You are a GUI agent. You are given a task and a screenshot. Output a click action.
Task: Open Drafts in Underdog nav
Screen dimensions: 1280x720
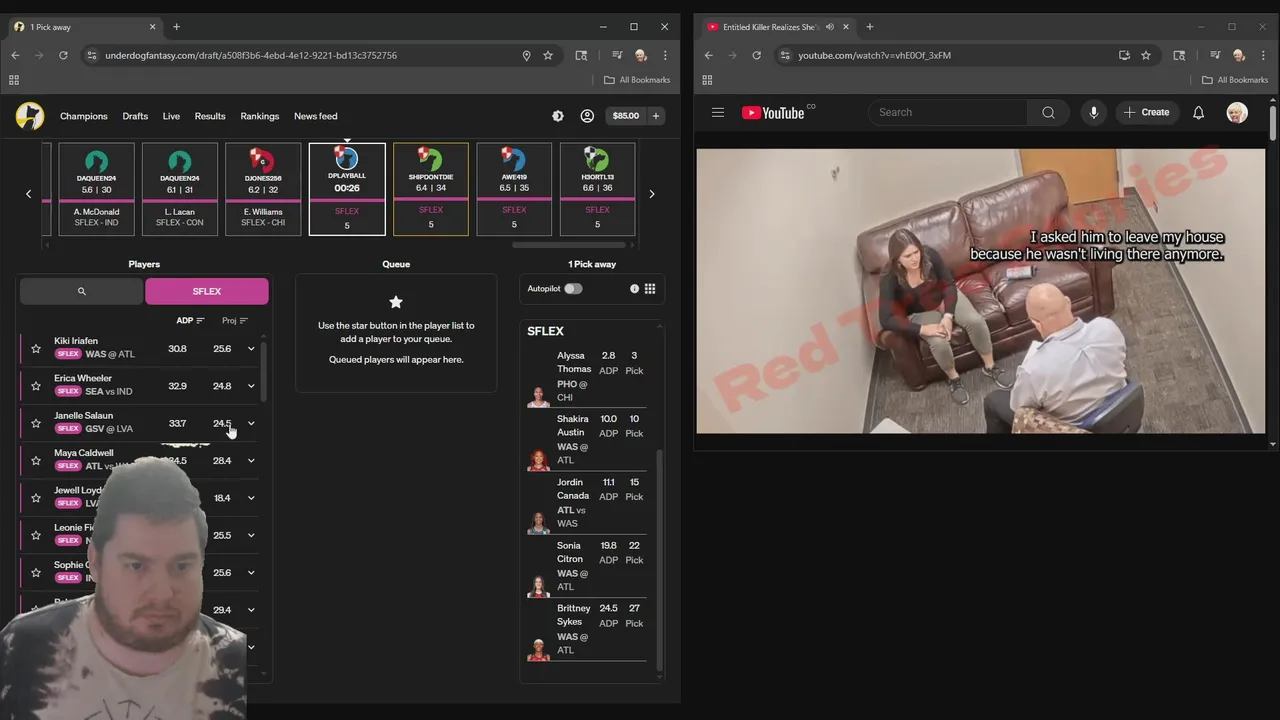(x=135, y=116)
